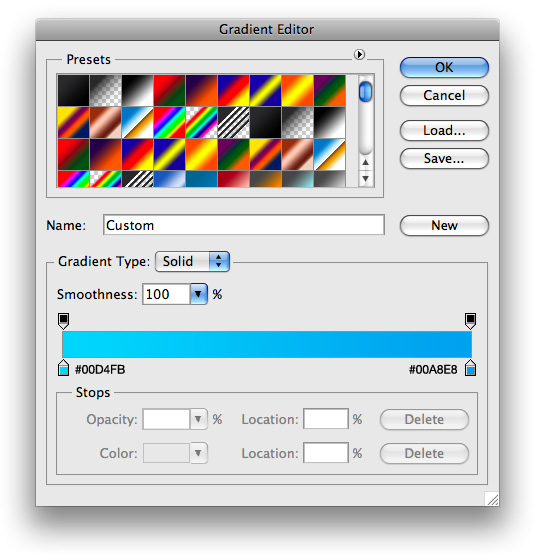Select the left color stop #00D4FB
Image resolution: width=539 pixels, height=554 pixels.
(x=64, y=367)
